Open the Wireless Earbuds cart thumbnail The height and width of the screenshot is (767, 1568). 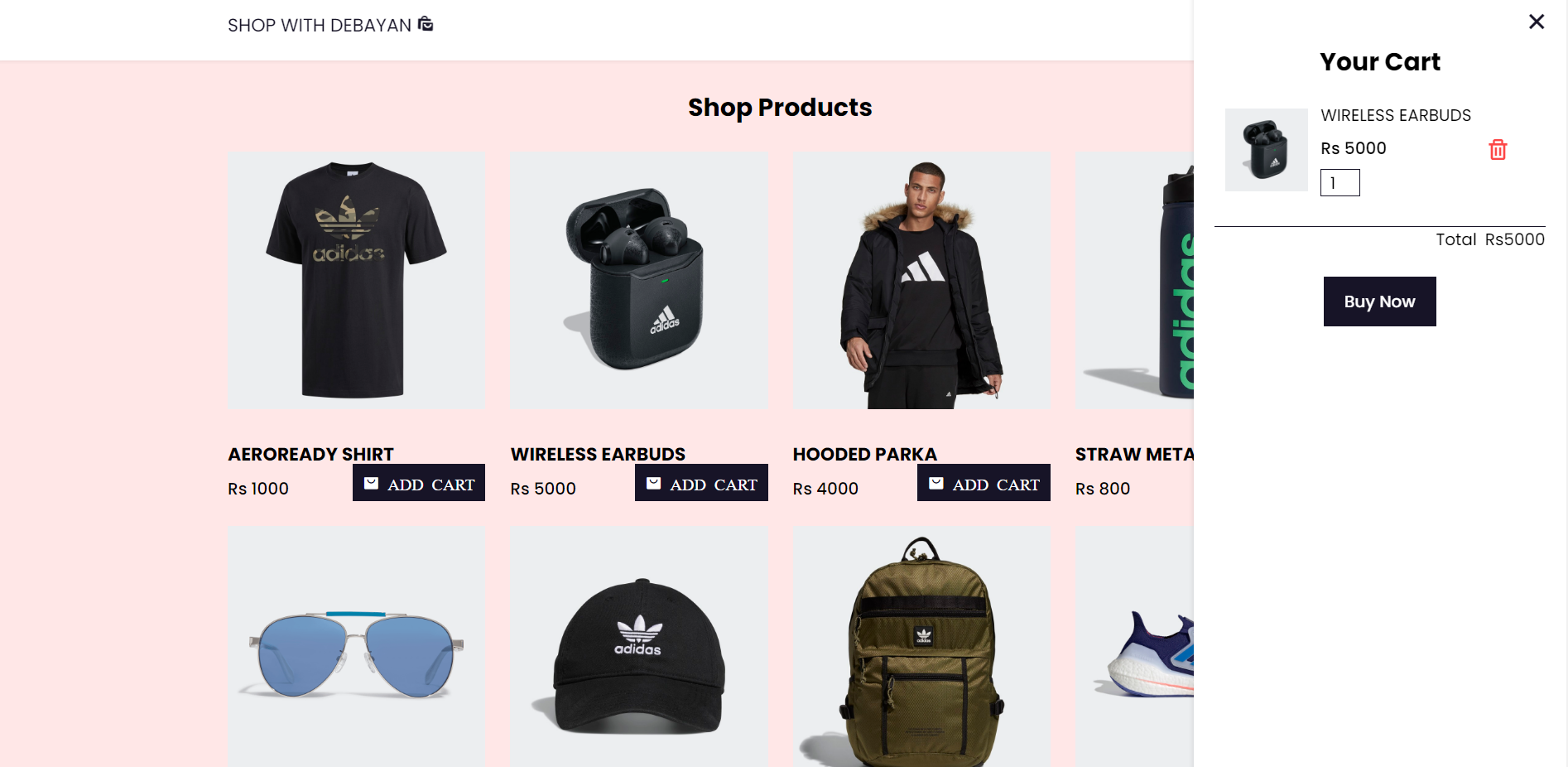1267,150
